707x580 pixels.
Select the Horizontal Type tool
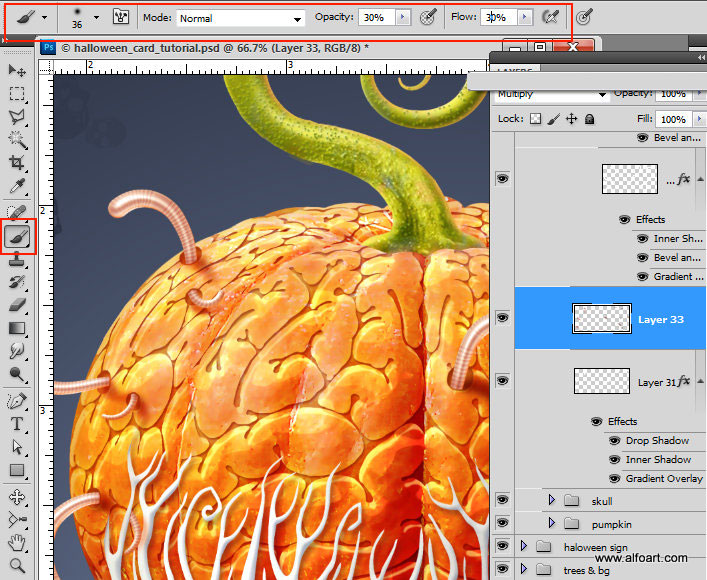tap(17, 424)
